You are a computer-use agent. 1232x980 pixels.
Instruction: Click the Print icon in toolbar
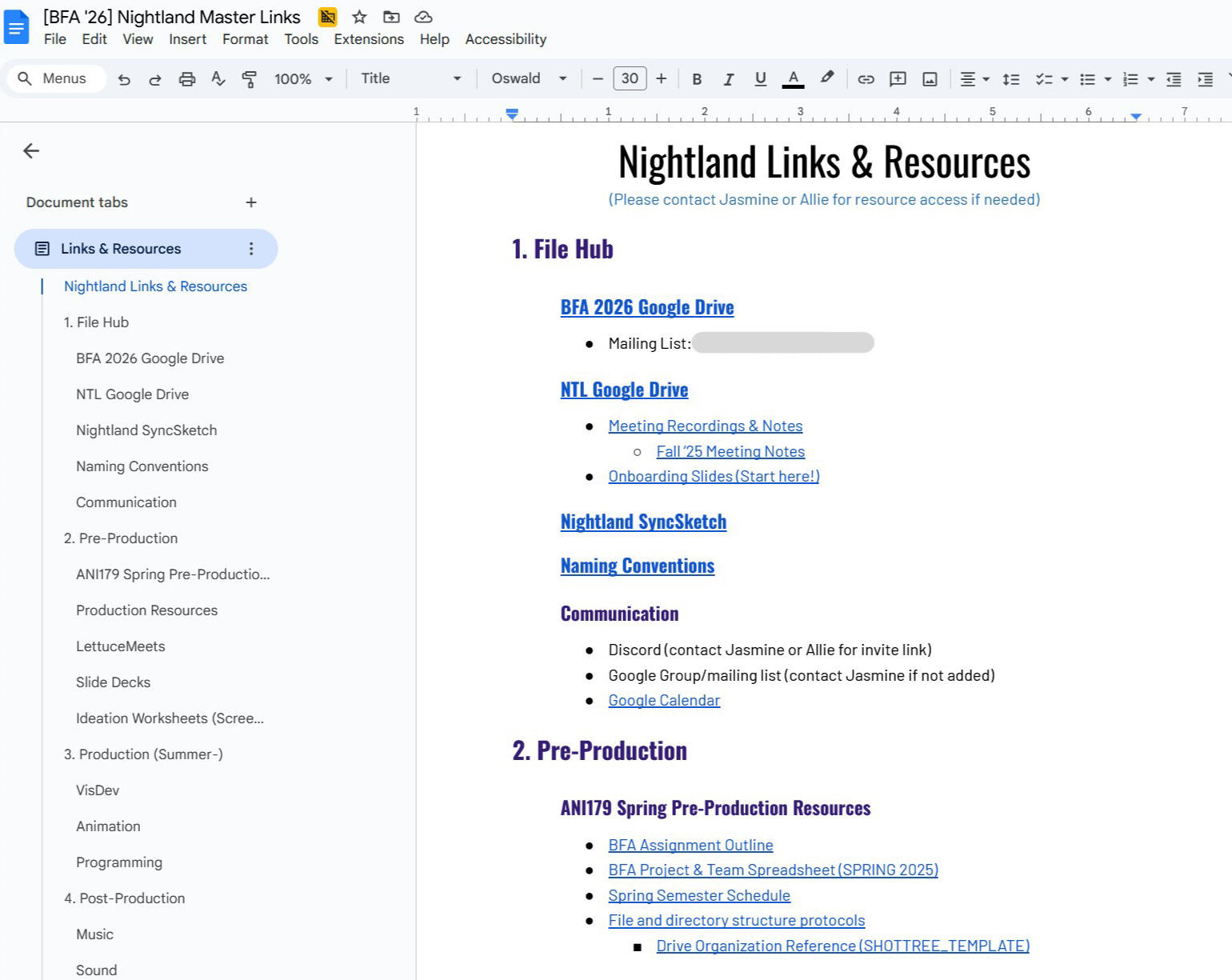[186, 79]
